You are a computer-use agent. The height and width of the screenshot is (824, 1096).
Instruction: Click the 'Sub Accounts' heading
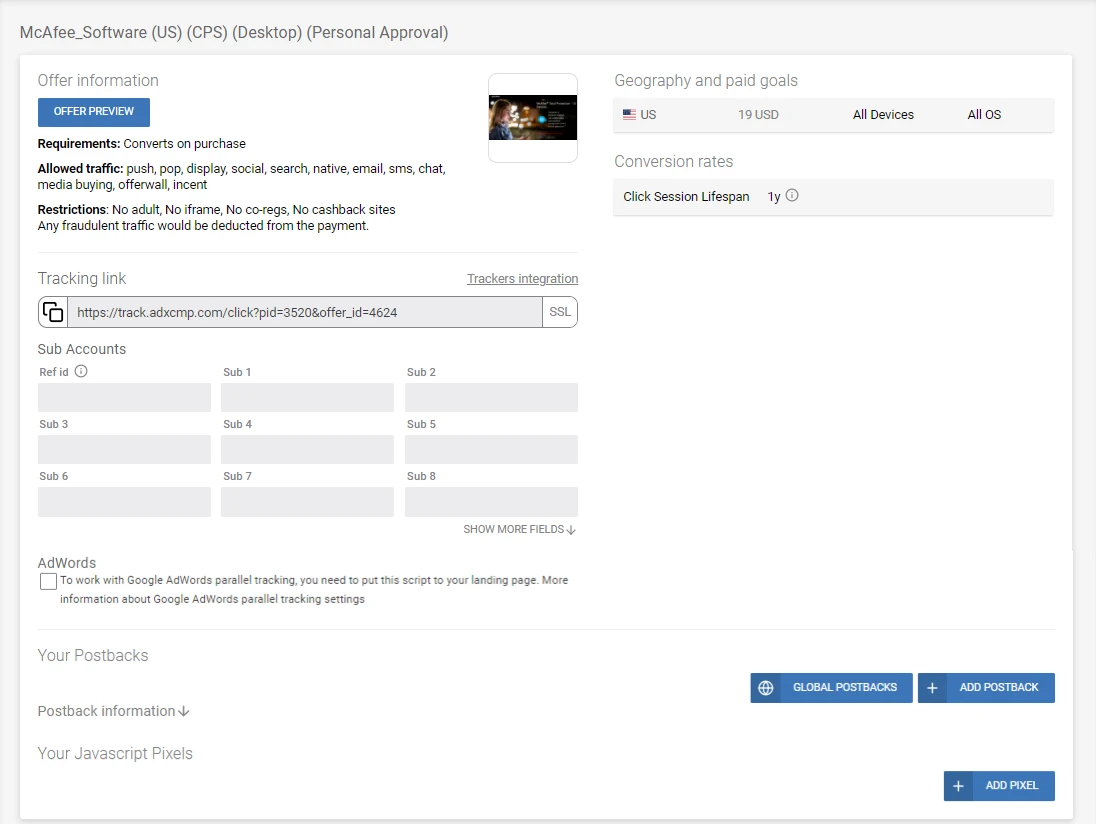[82, 349]
